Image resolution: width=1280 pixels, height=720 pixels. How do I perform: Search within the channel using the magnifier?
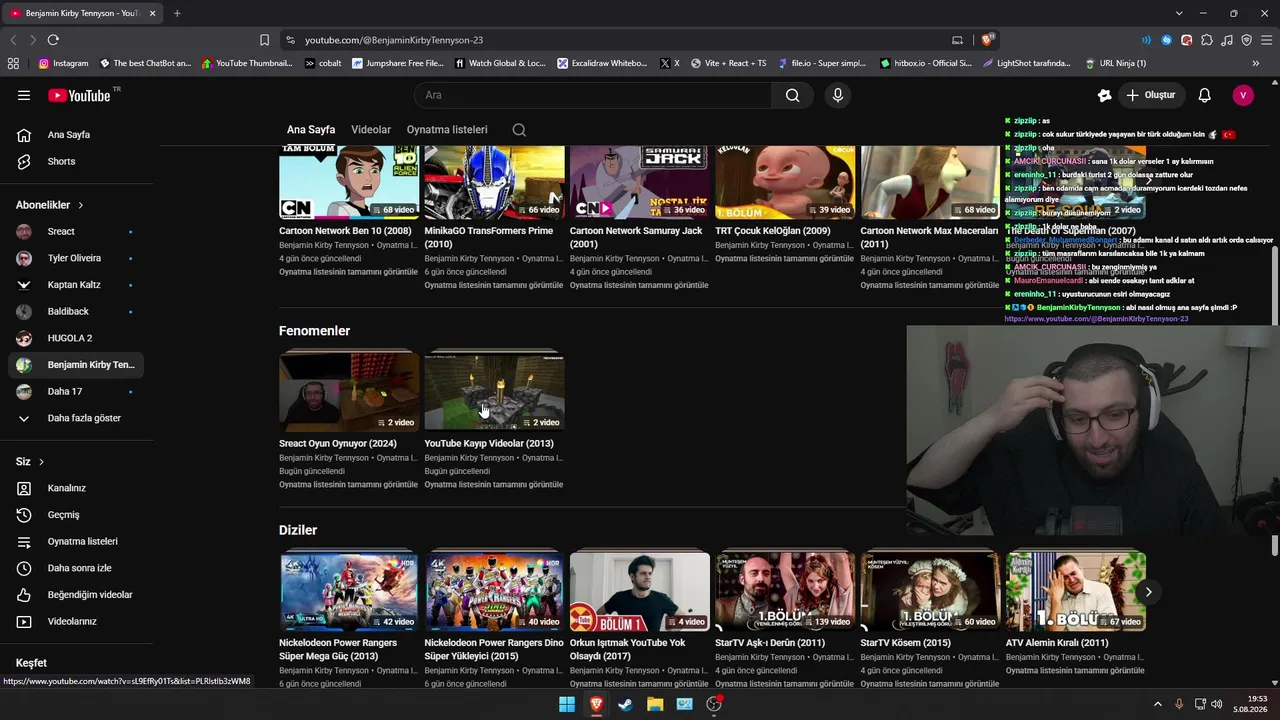point(519,130)
